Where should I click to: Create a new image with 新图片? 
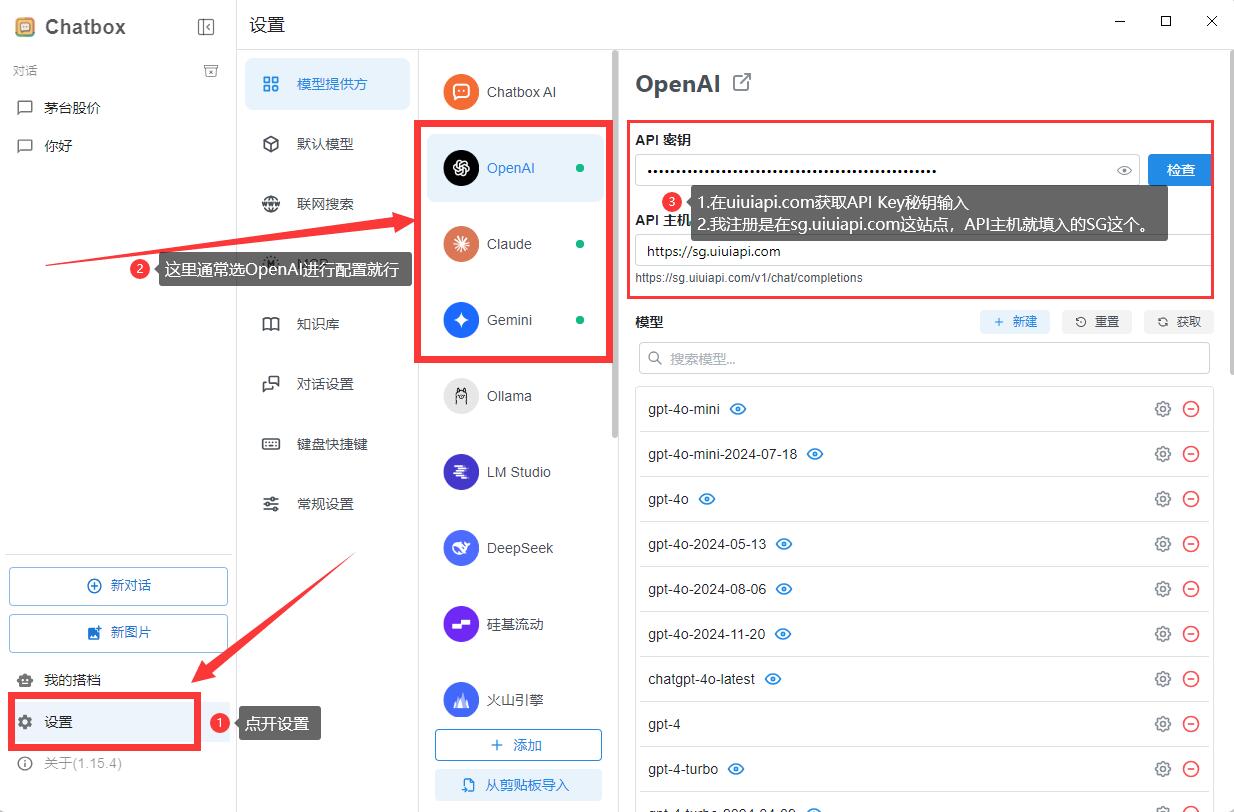(x=118, y=633)
